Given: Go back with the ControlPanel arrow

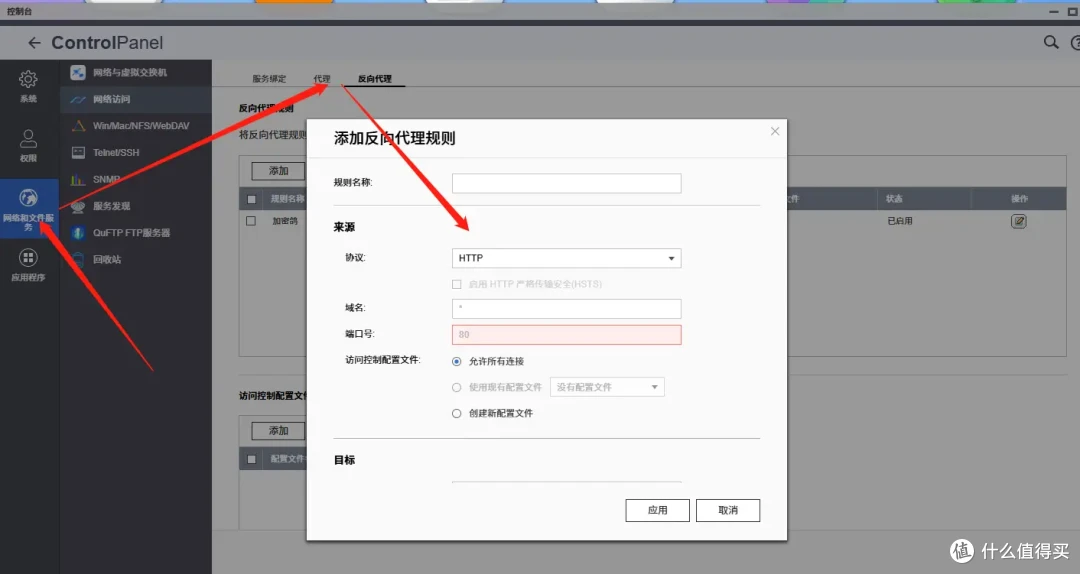Looking at the screenshot, I should 34,43.
